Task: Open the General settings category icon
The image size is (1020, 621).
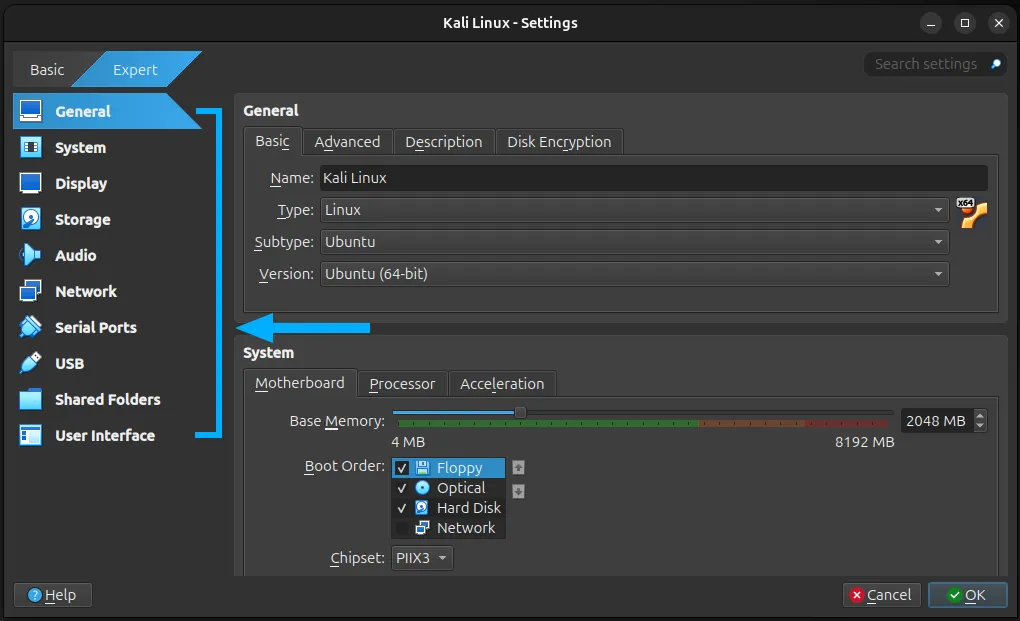Action: point(31,111)
